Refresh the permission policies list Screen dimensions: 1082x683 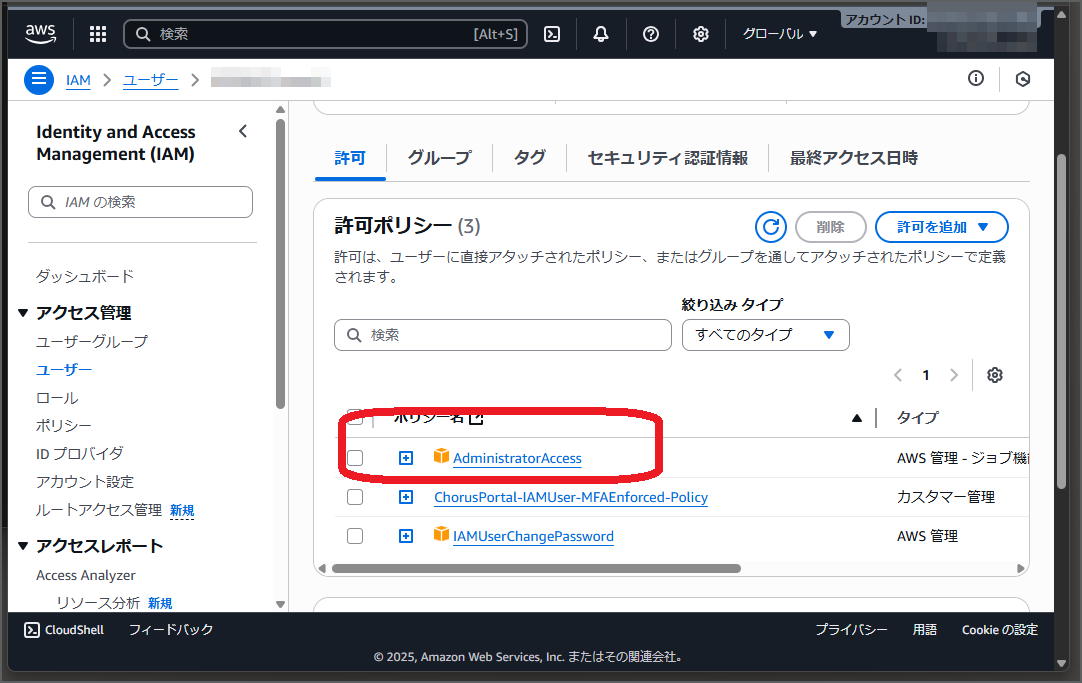pos(771,227)
